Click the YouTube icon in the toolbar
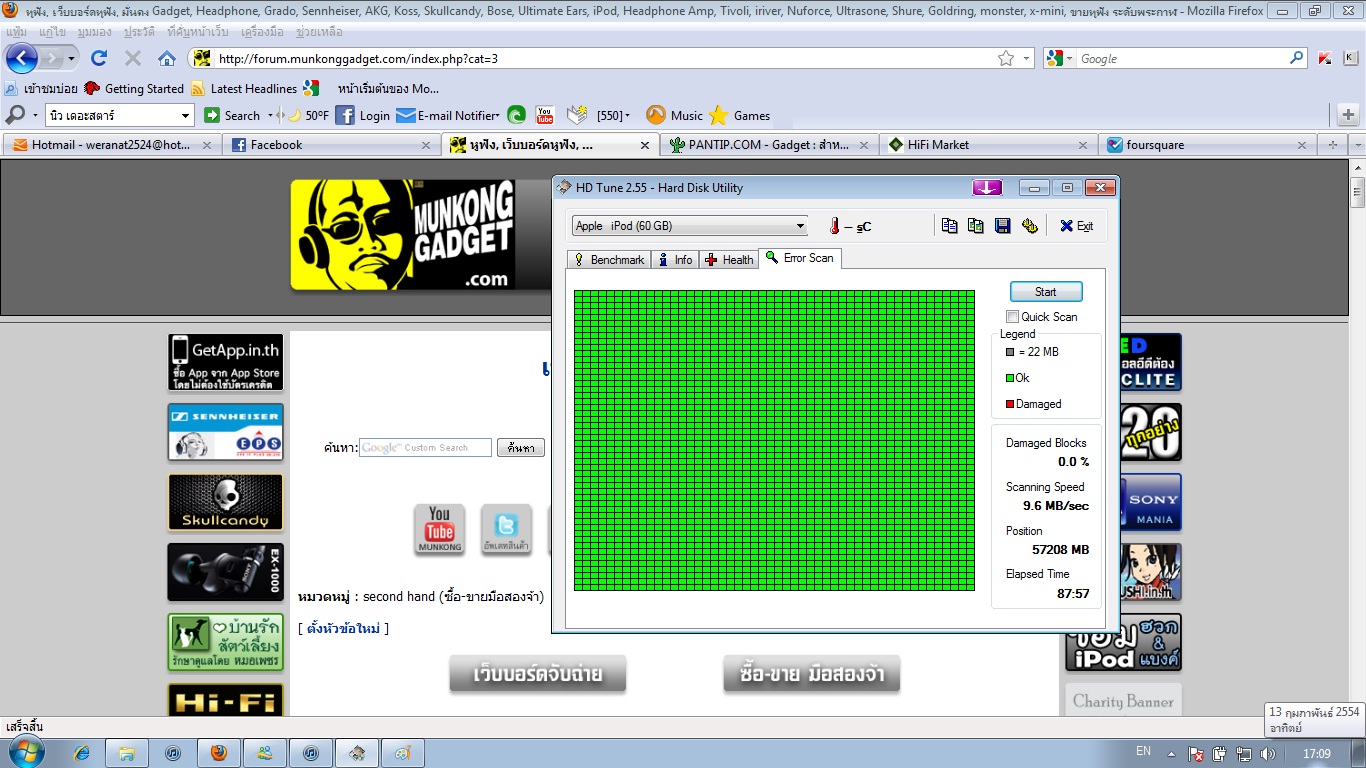 point(545,115)
